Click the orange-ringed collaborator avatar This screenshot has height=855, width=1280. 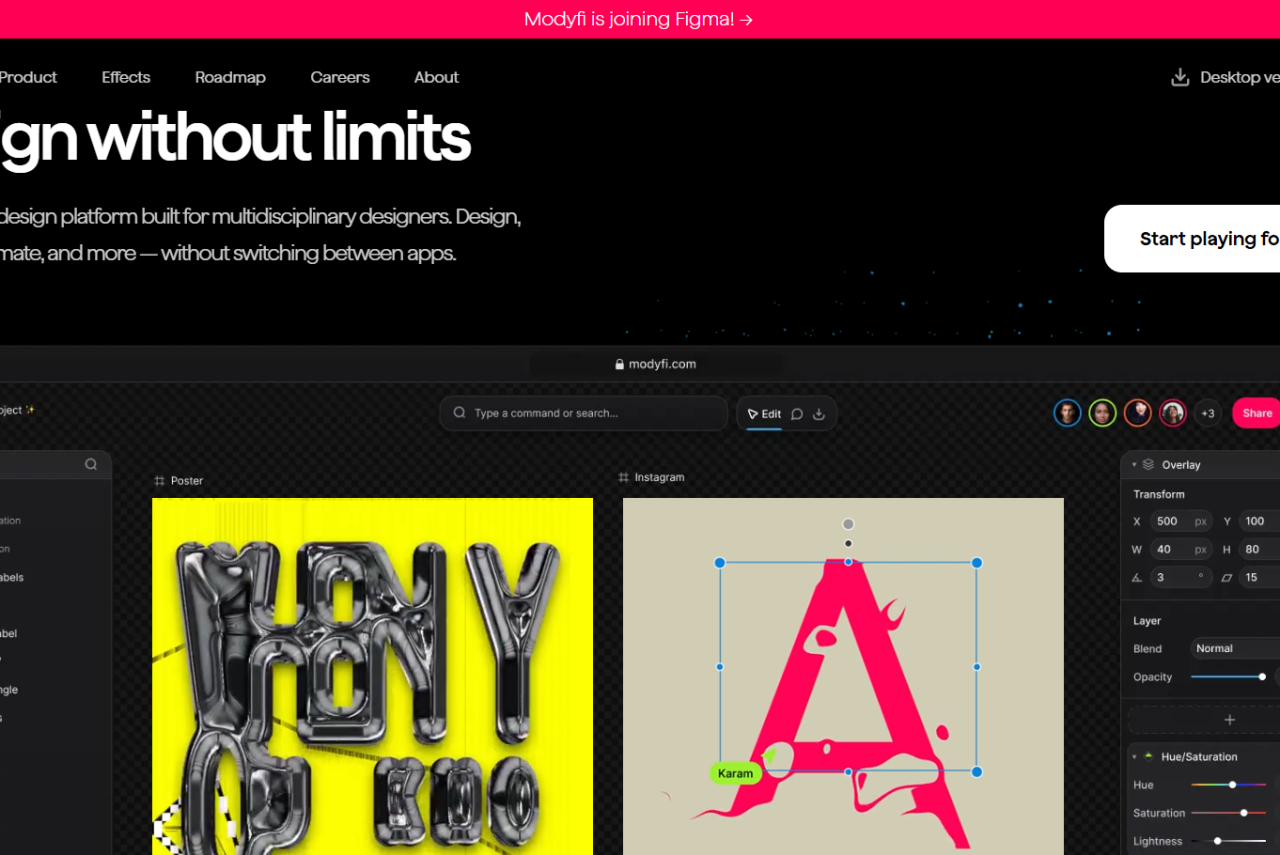[1138, 413]
